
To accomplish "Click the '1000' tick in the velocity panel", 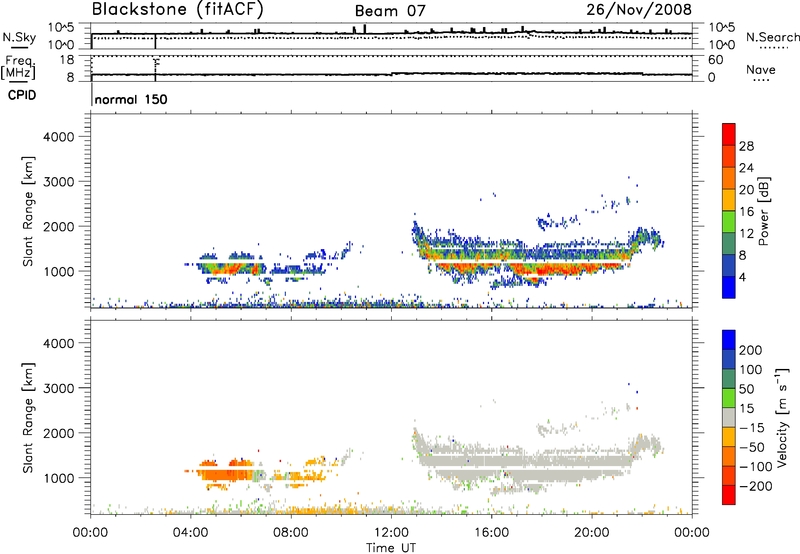I will click(59, 478).
